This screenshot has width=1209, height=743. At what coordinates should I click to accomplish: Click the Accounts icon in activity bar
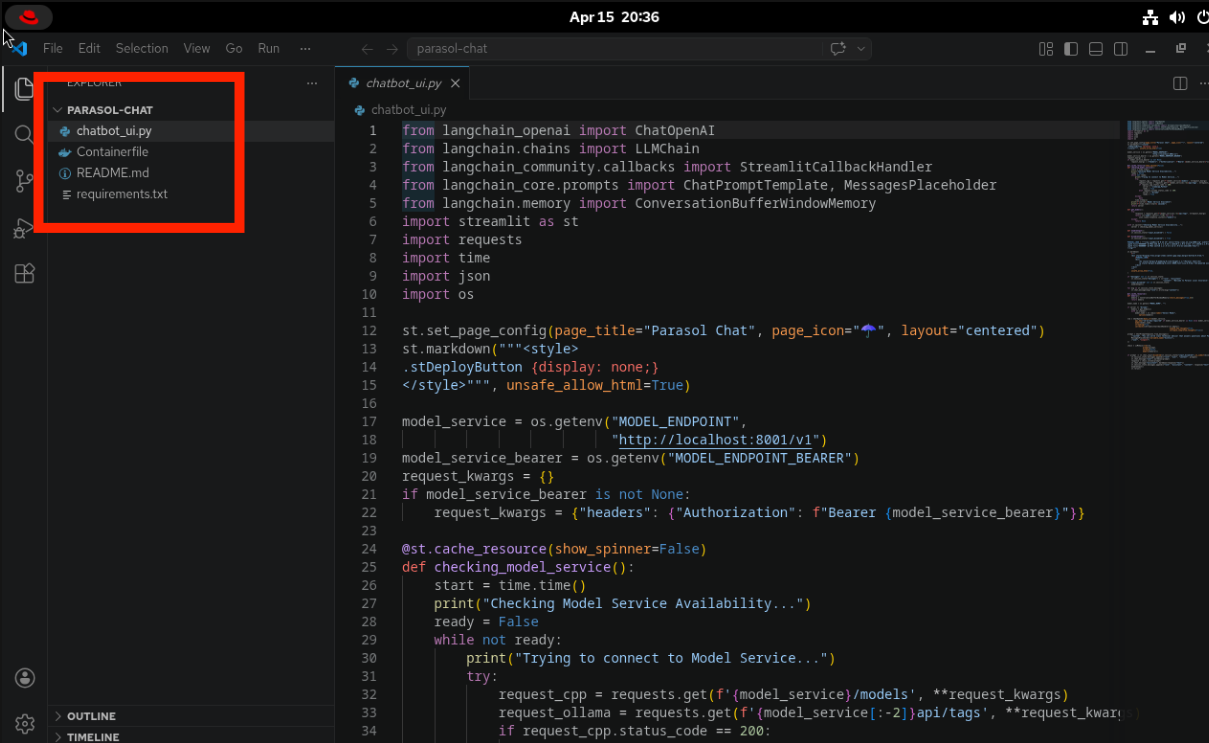pos(25,678)
